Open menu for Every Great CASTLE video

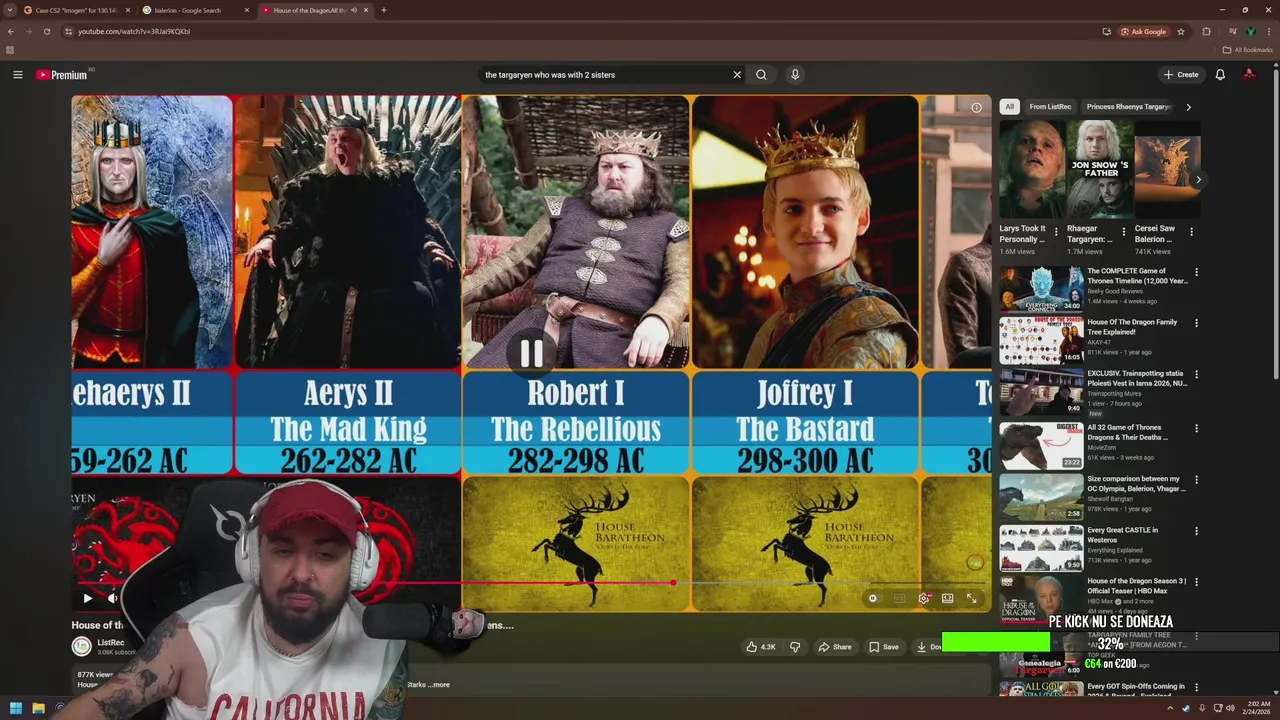click(1196, 531)
